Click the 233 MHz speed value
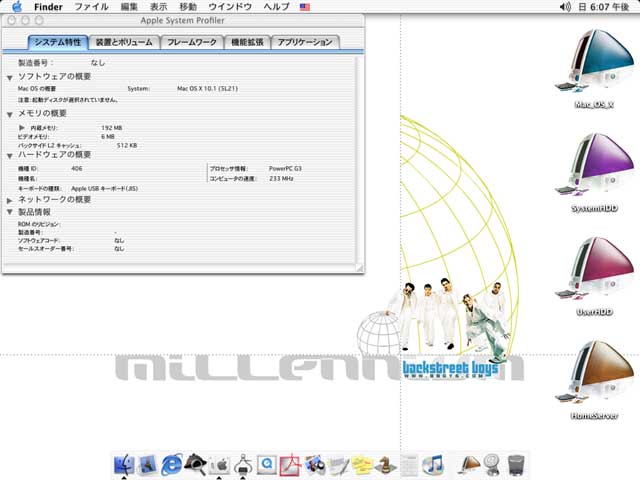This screenshot has height=480, width=640. coord(281,178)
